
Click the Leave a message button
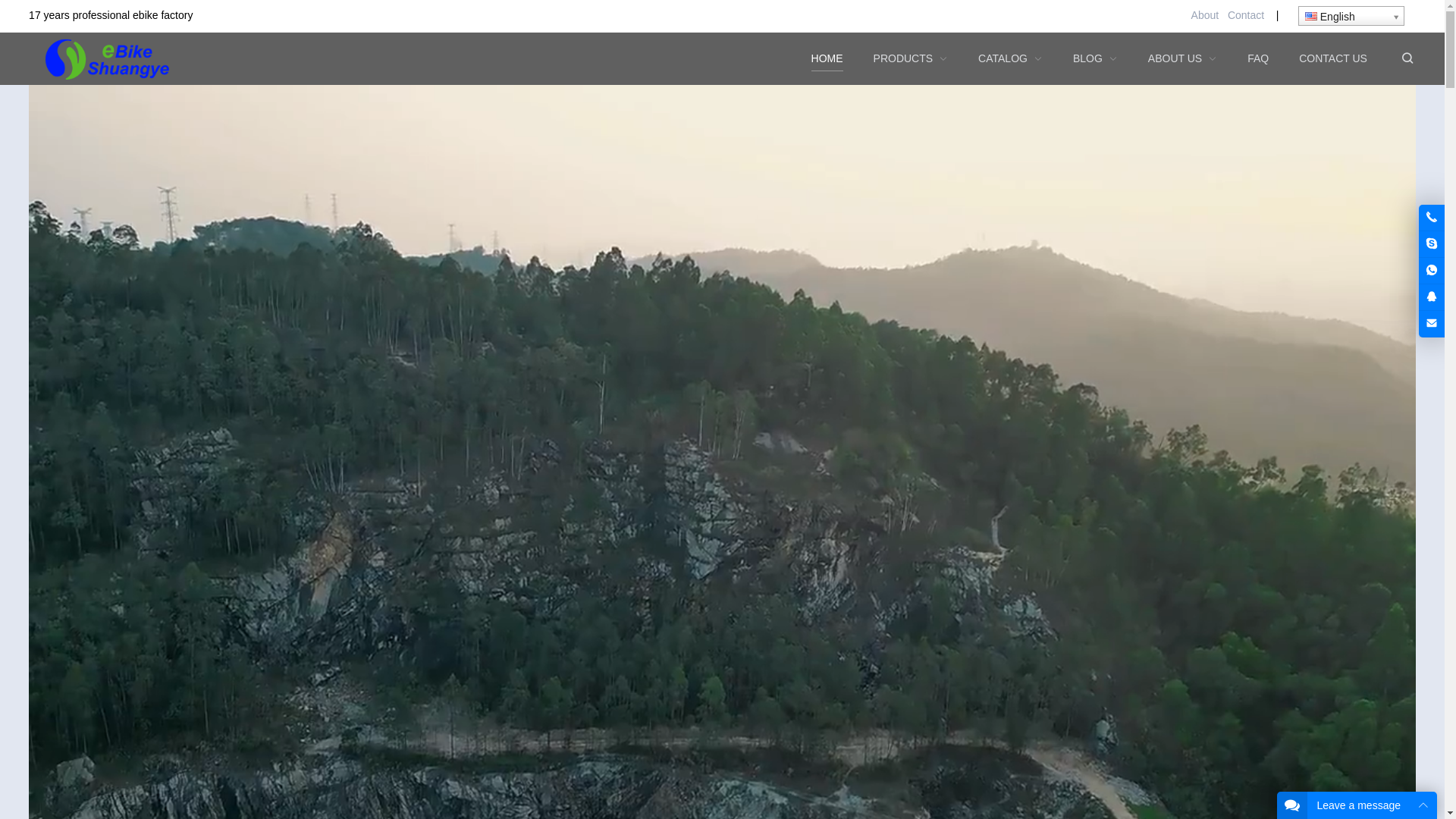(1358, 805)
